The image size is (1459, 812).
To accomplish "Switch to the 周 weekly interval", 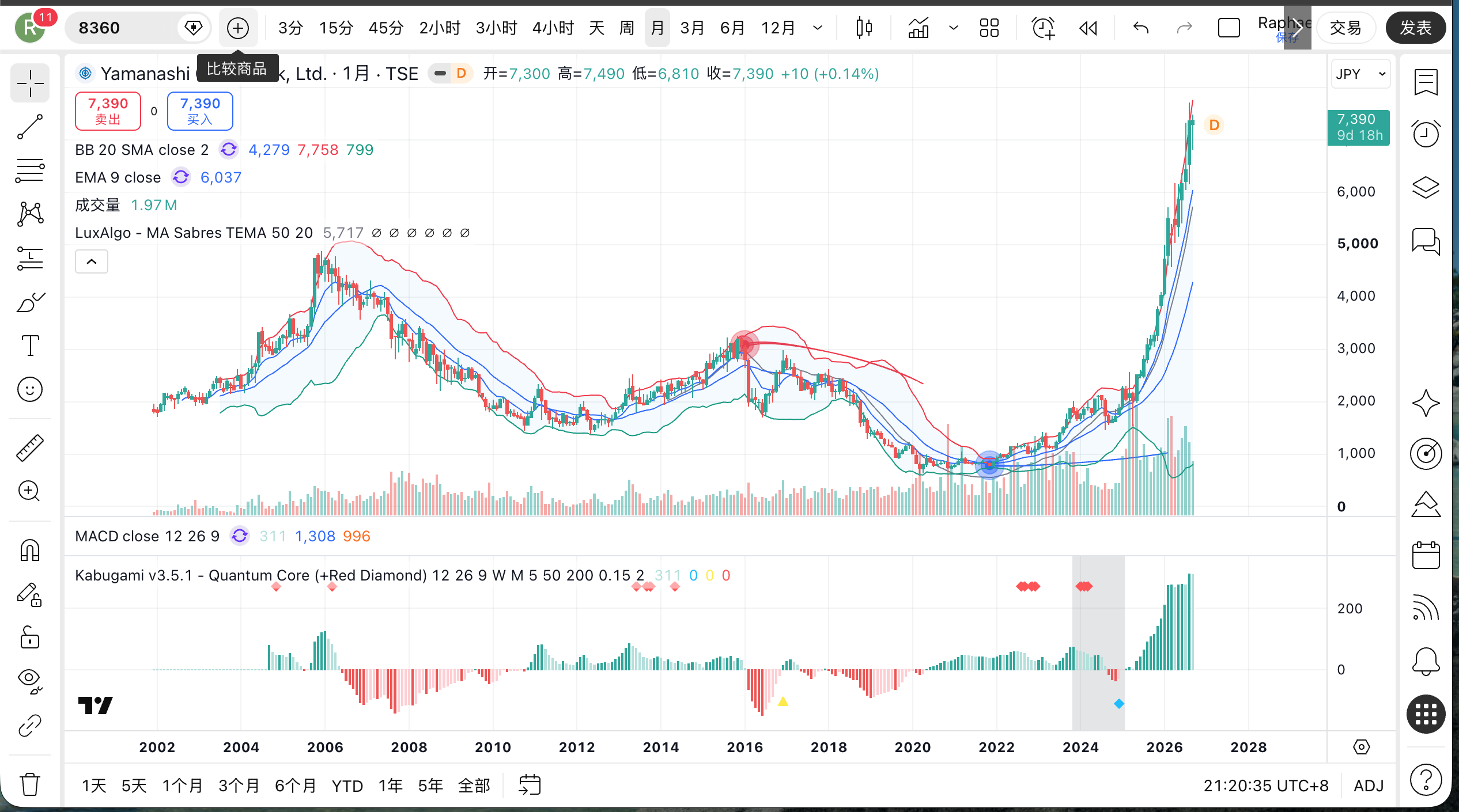I will tap(627, 28).
